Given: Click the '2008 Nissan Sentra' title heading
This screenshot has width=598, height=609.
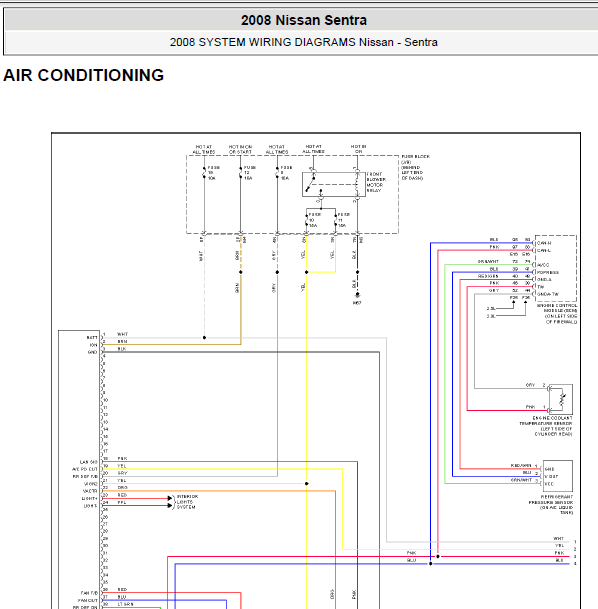Looking at the screenshot, I should click(x=304, y=20).
